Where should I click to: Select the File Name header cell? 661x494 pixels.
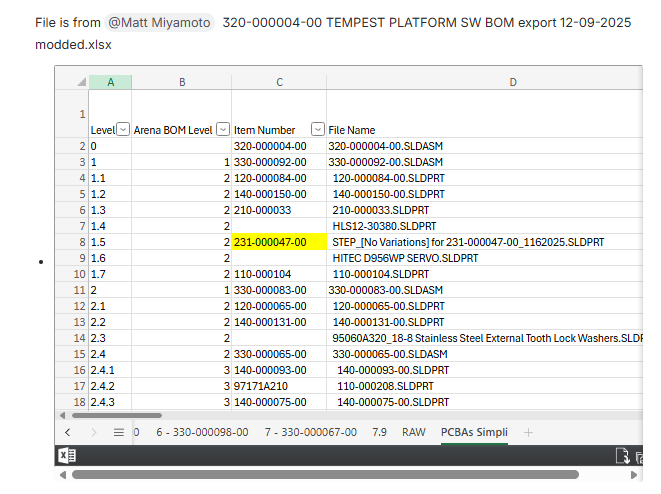[x=485, y=114]
